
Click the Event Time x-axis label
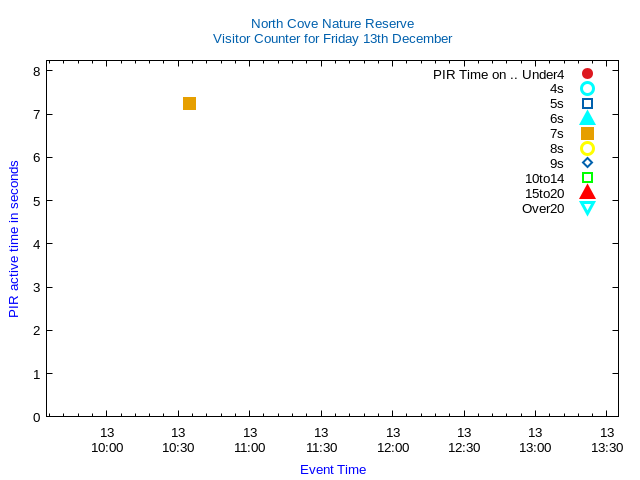(333, 469)
